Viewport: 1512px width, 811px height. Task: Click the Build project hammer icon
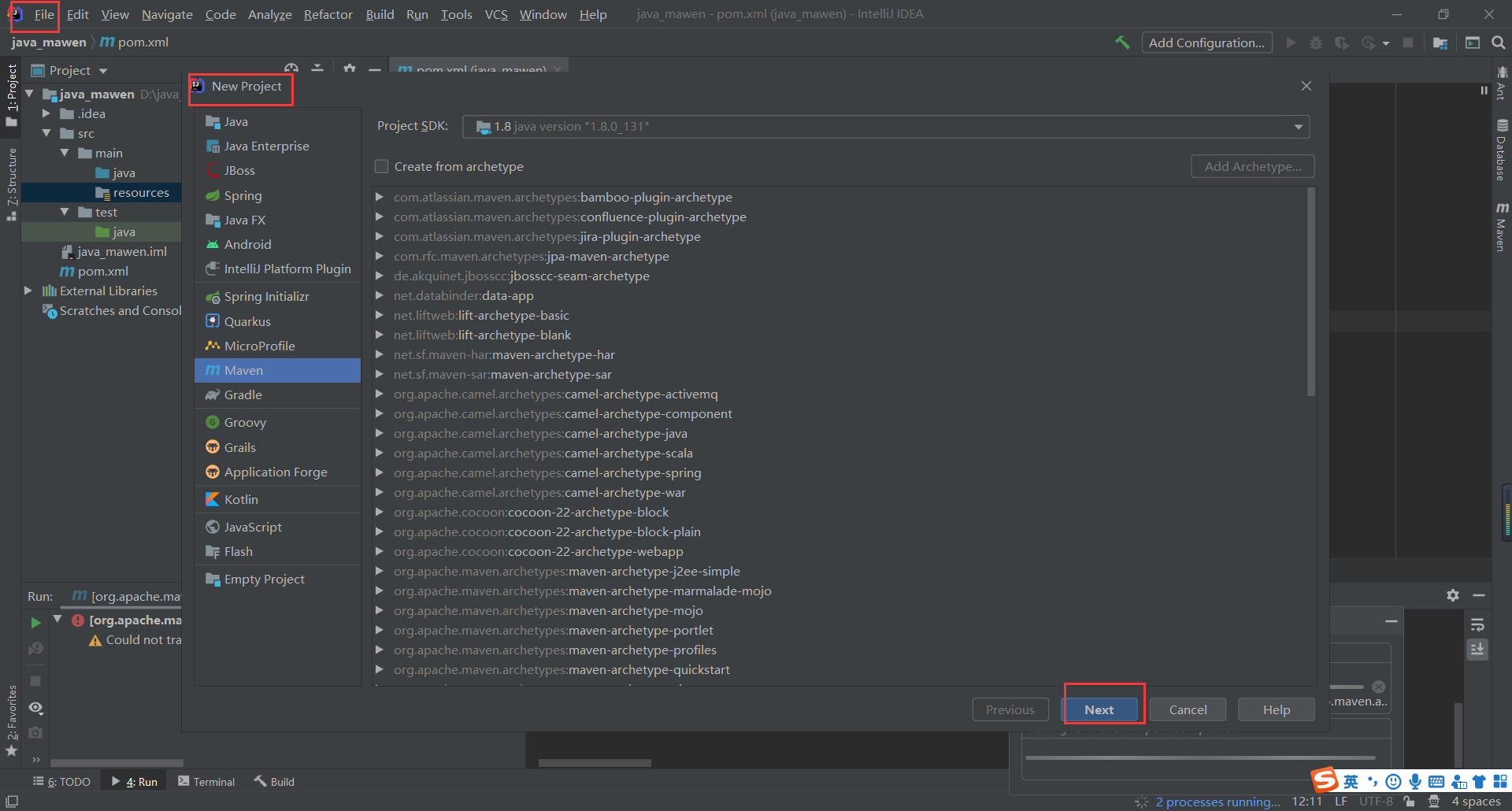click(1122, 43)
